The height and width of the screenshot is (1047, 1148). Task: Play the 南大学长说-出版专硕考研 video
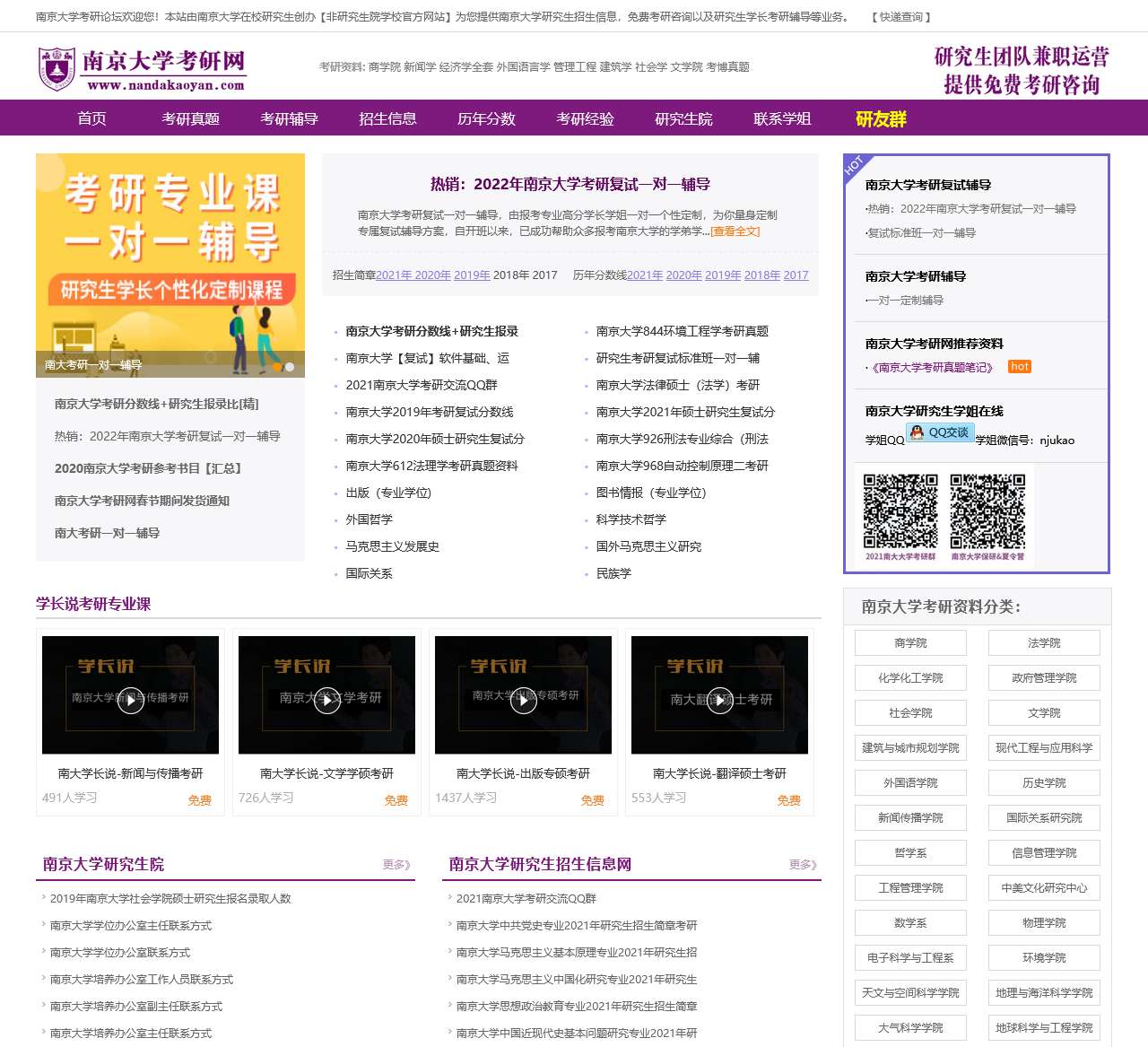click(523, 702)
